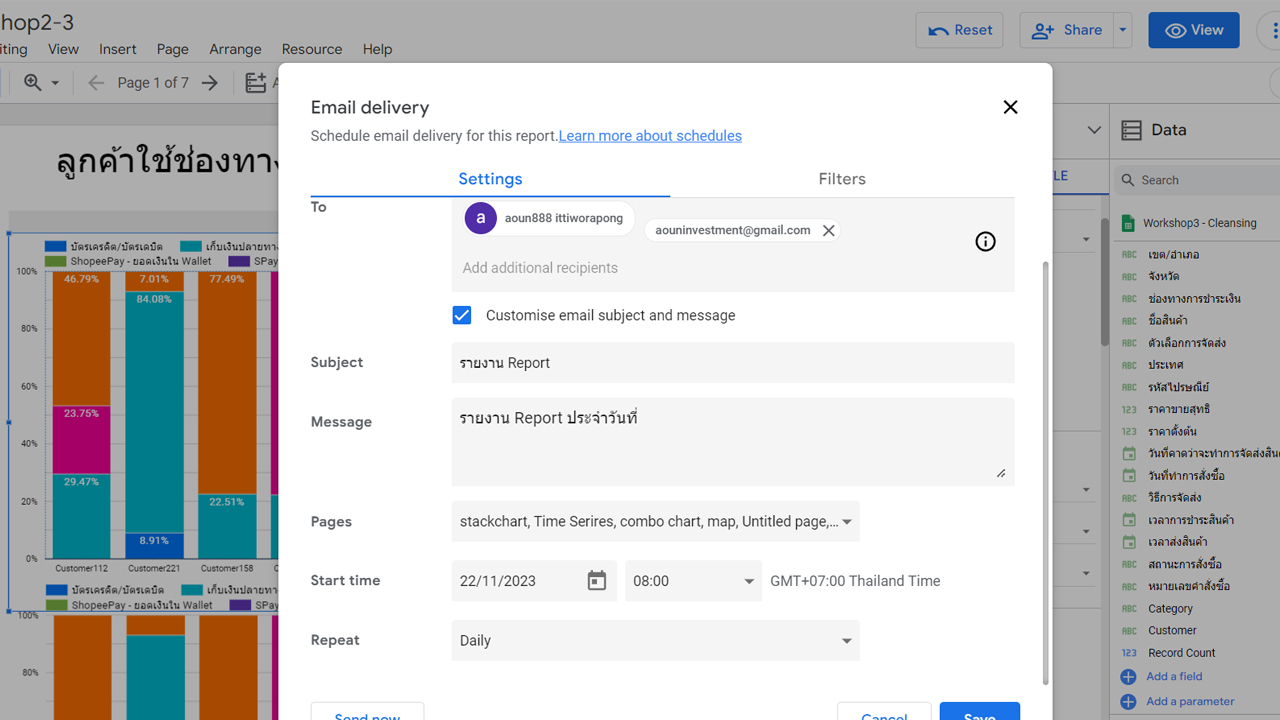This screenshot has height=720, width=1280.
Task: Click the Message text area
Action: pyautogui.click(x=733, y=442)
